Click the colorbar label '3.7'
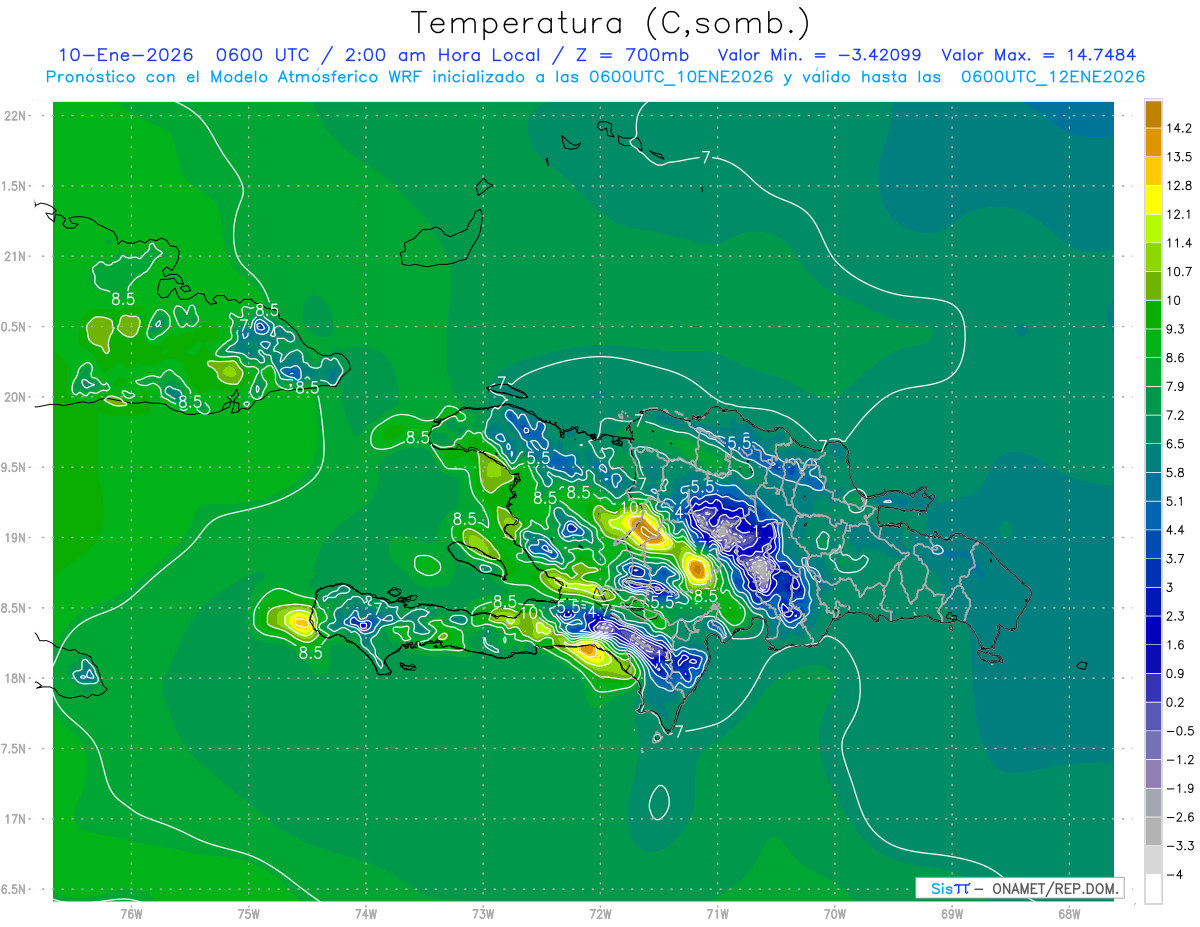This screenshot has width=1200, height=927. click(1176, 559)
